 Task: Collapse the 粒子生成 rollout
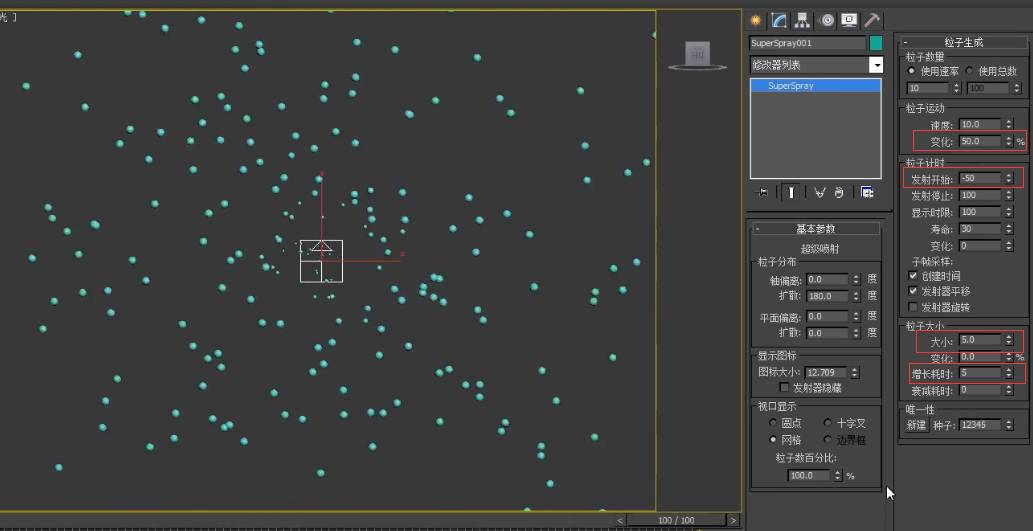tap(963, 42)
